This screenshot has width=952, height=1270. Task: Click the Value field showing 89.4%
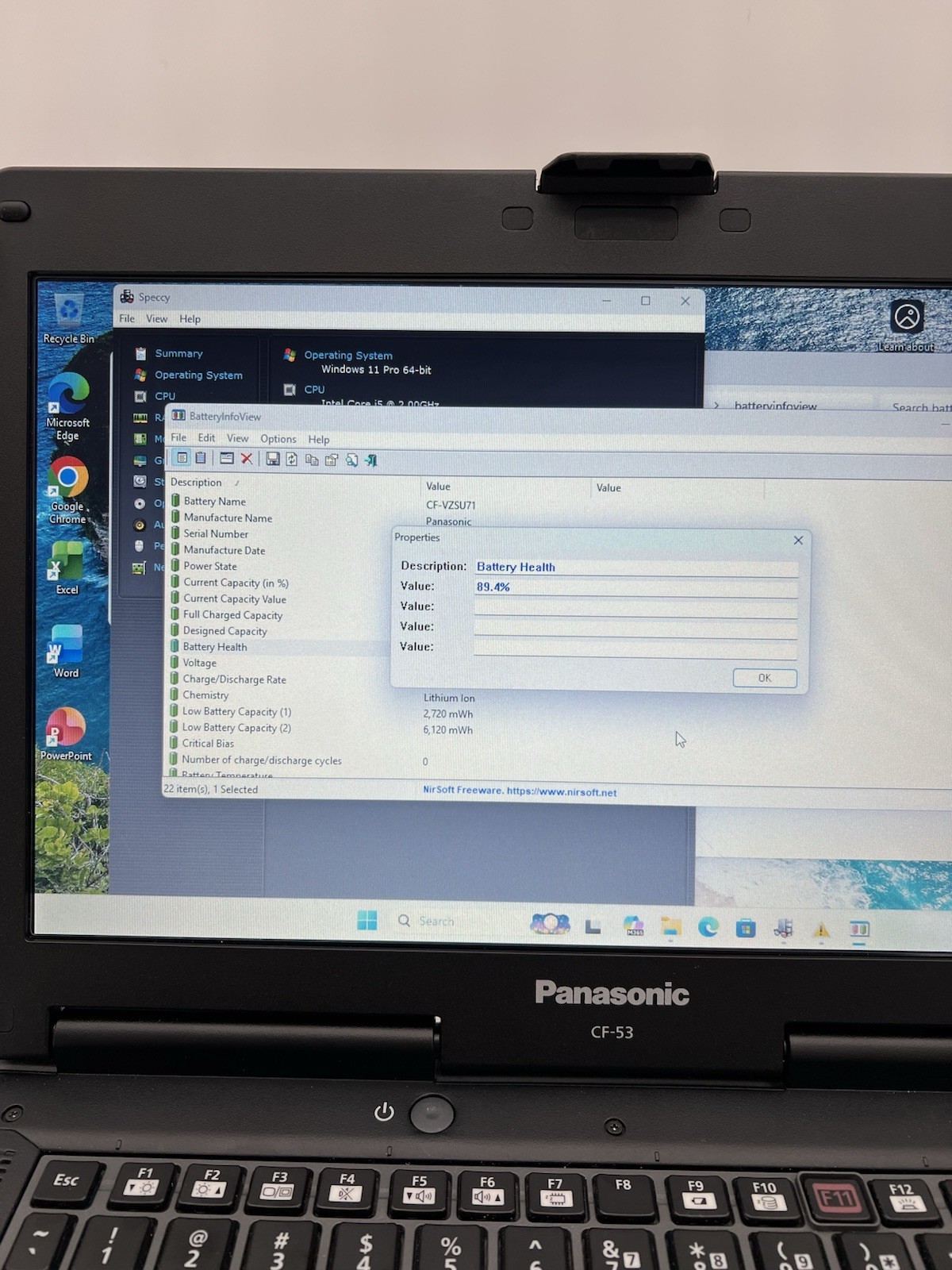[636, 587]
